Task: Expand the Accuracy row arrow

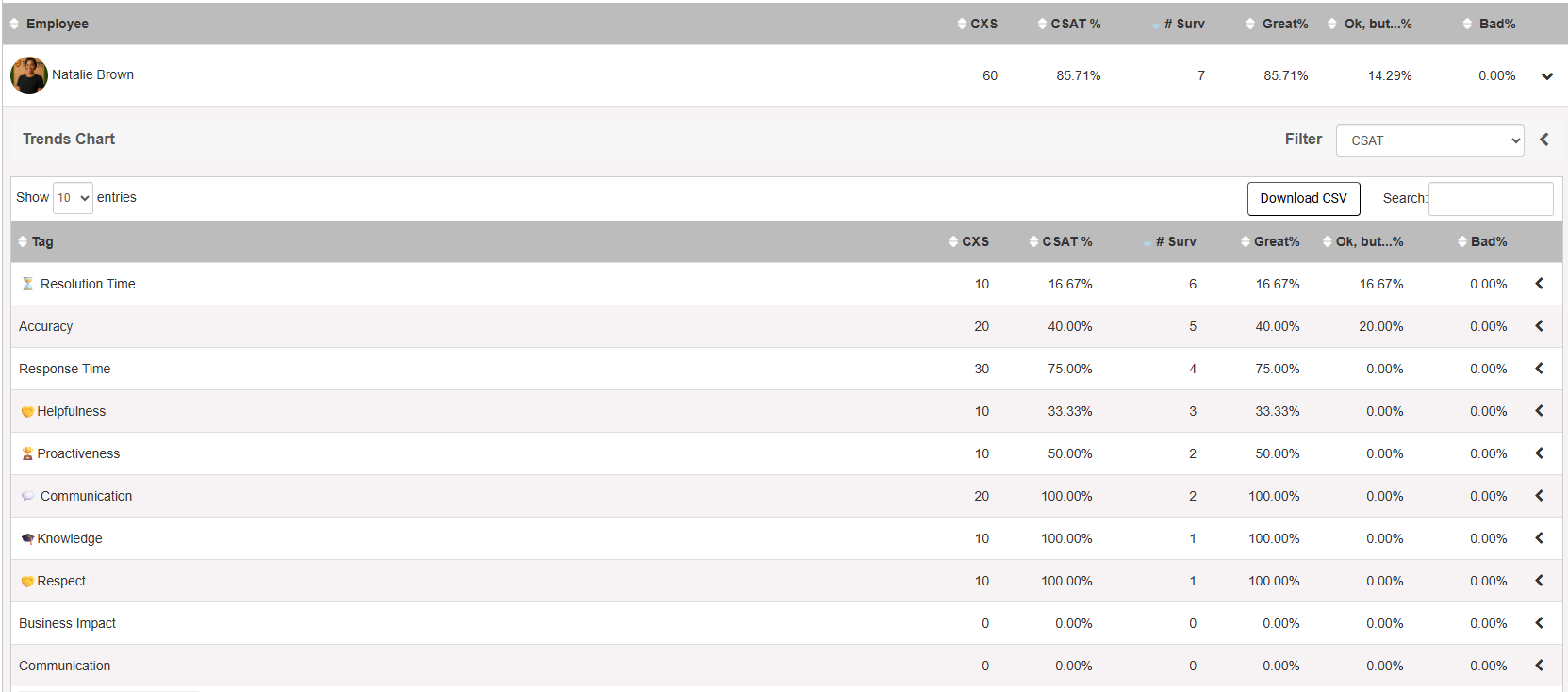Action: coord(1539,326)
